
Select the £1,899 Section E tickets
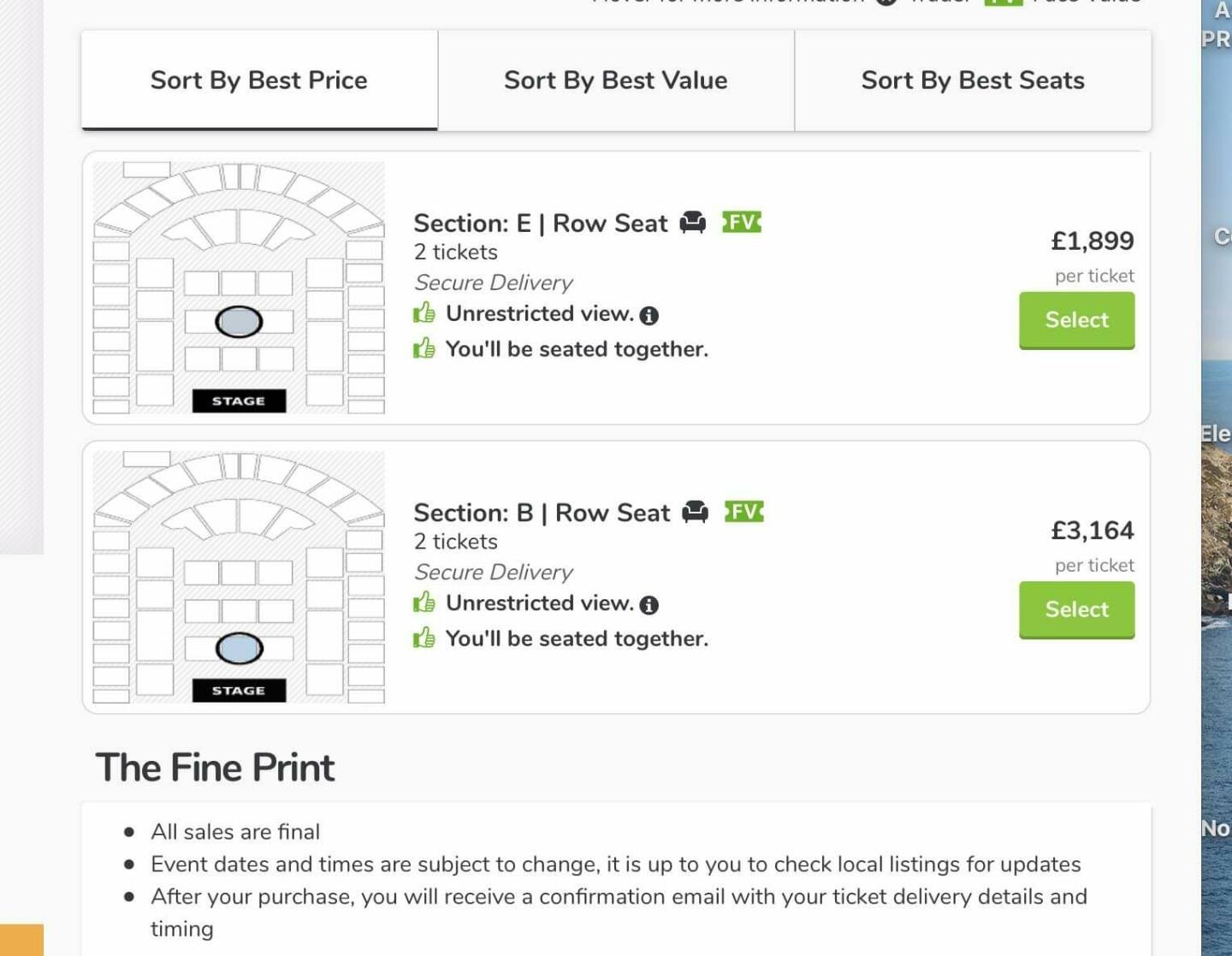point(1076,320)
